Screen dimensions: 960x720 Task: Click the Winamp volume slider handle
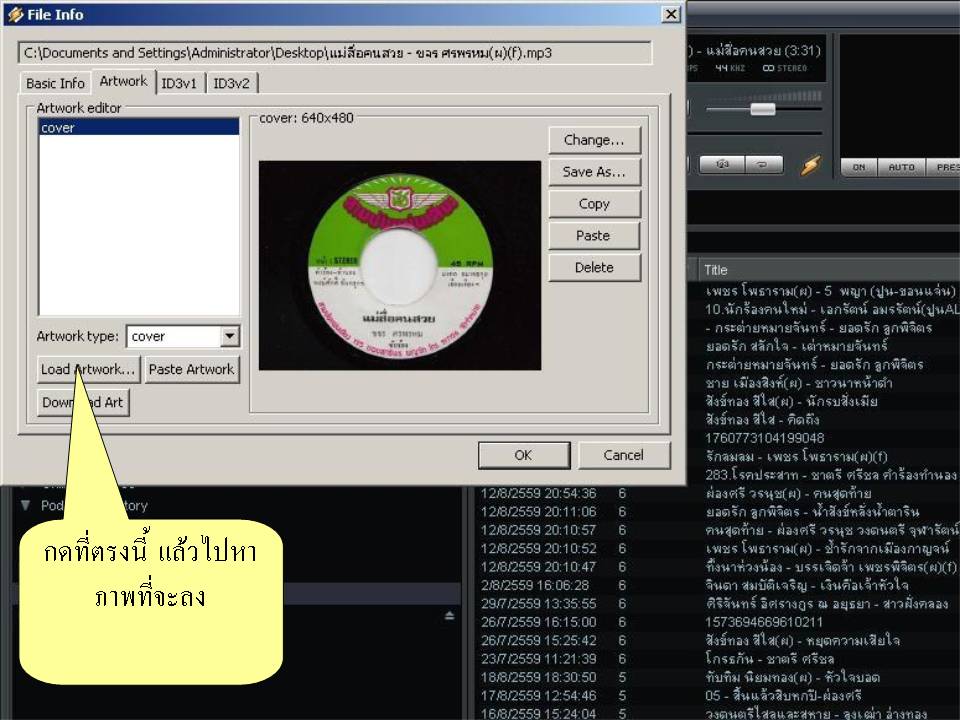click(x=763, y=109)
